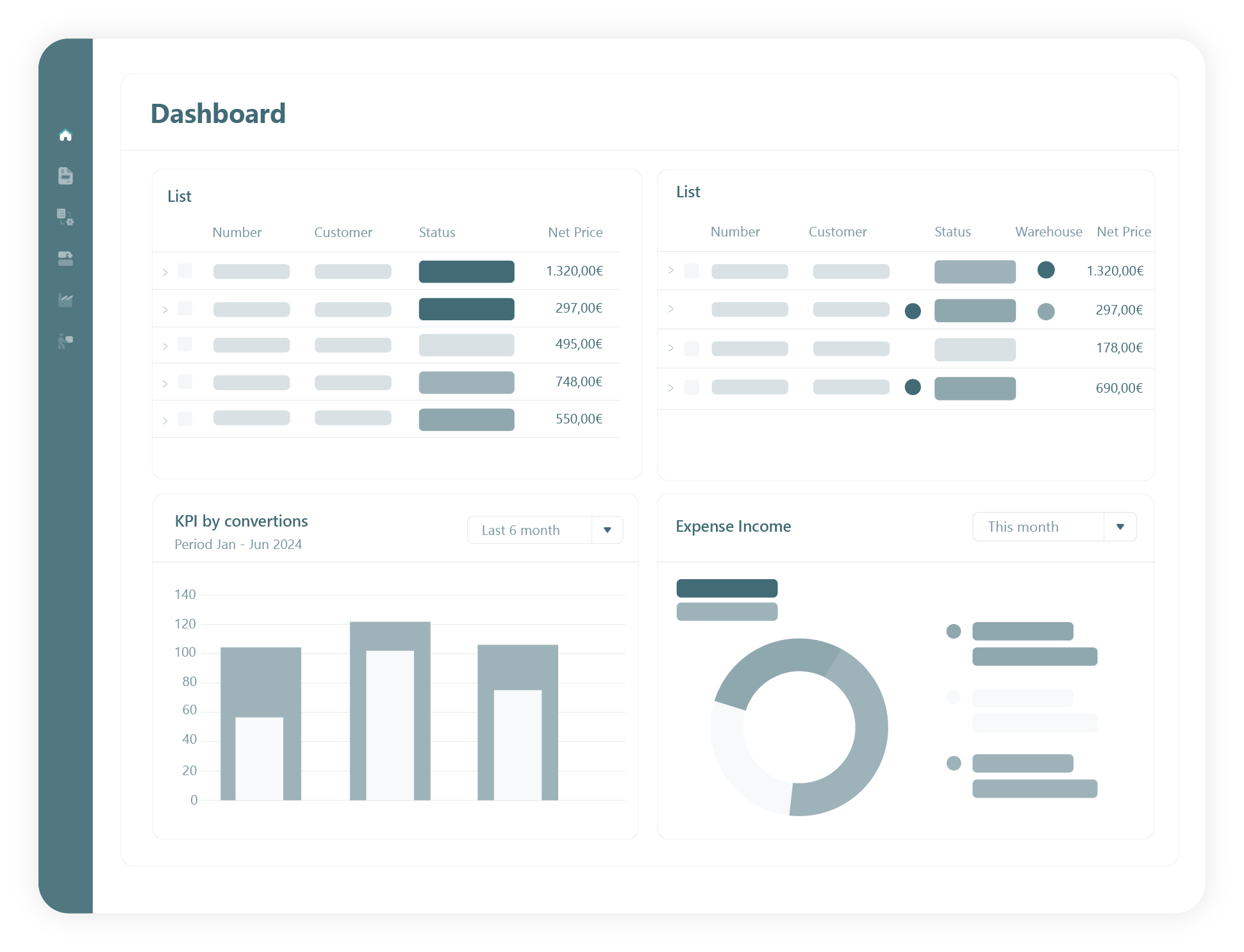Click the first row expand arrow in right list
This screenshot has width=1244, height=952.
pos(671,270)
